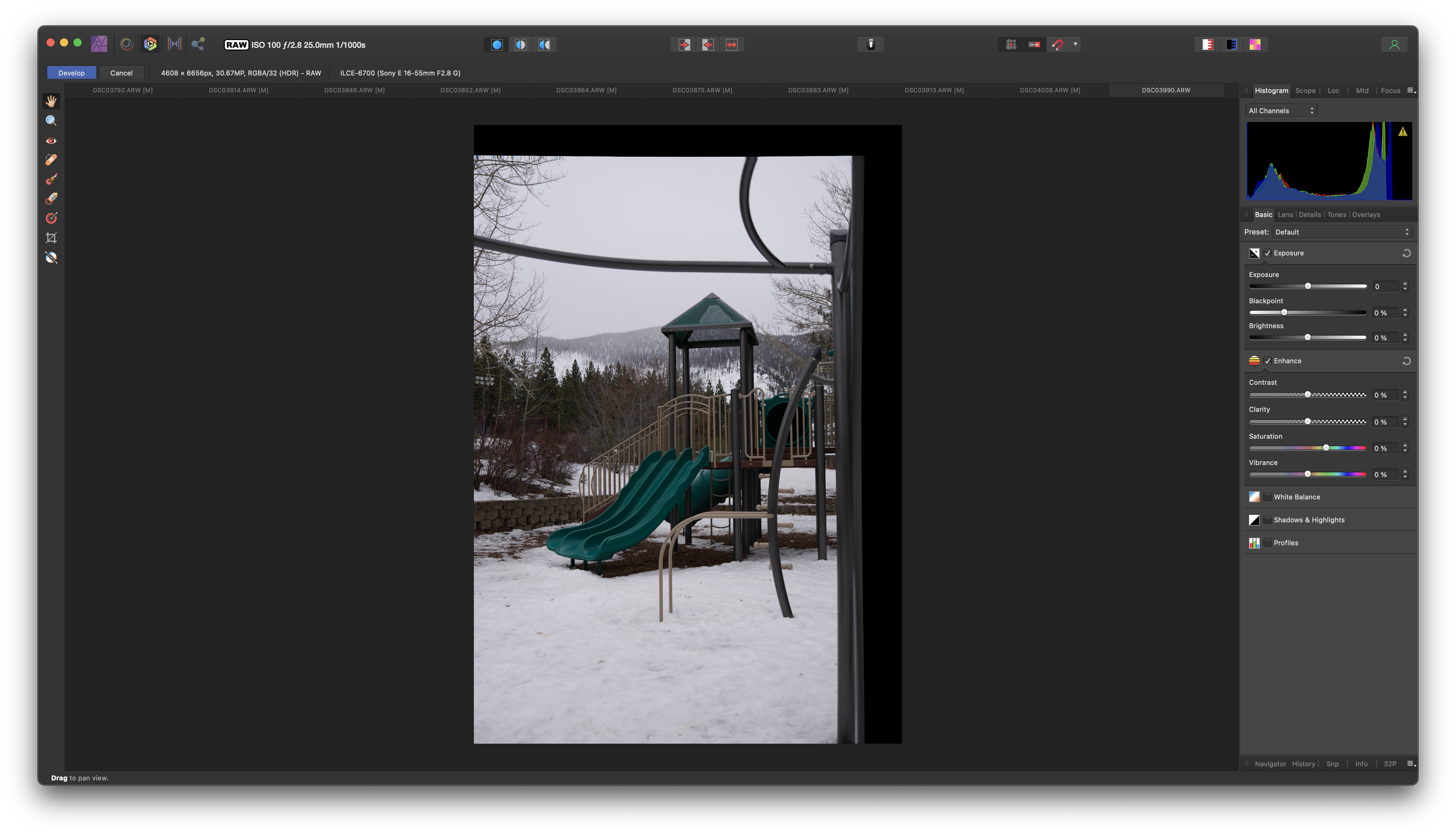Show clipped shadows icon
This screenshot has height=835, width=1456.
tap(1231, 45)
